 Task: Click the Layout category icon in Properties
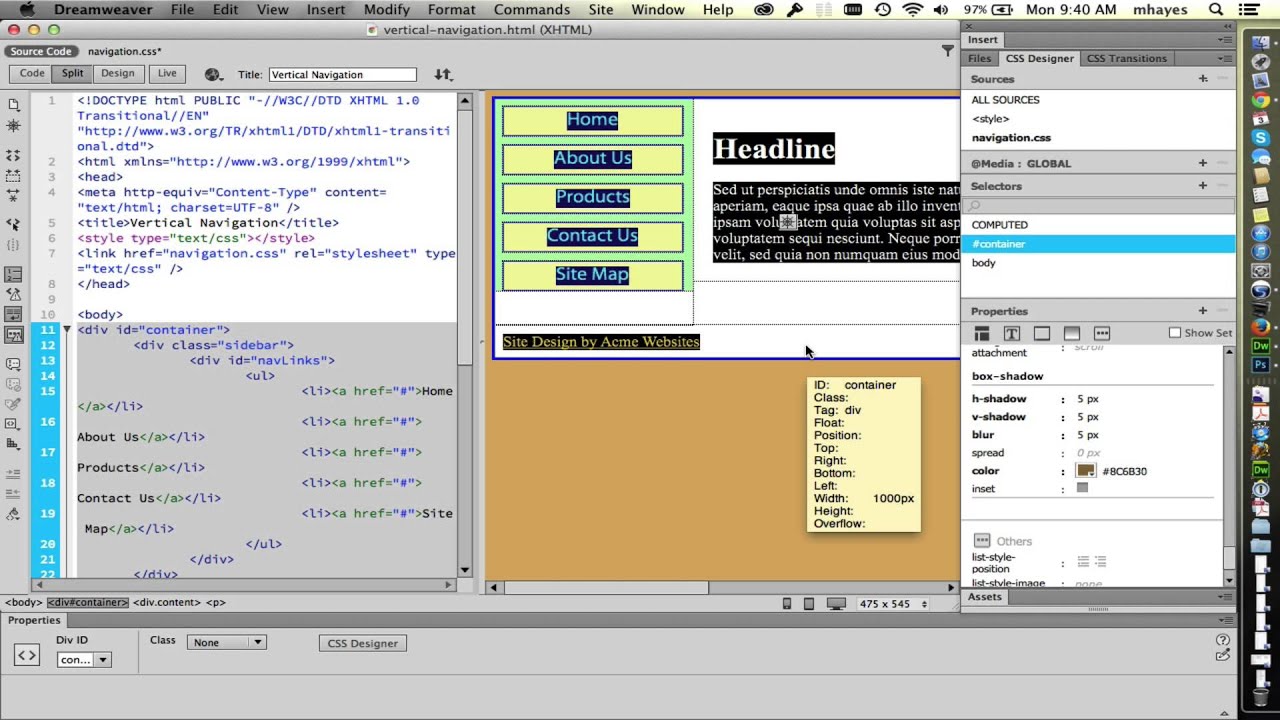click(x=982, y=333)
